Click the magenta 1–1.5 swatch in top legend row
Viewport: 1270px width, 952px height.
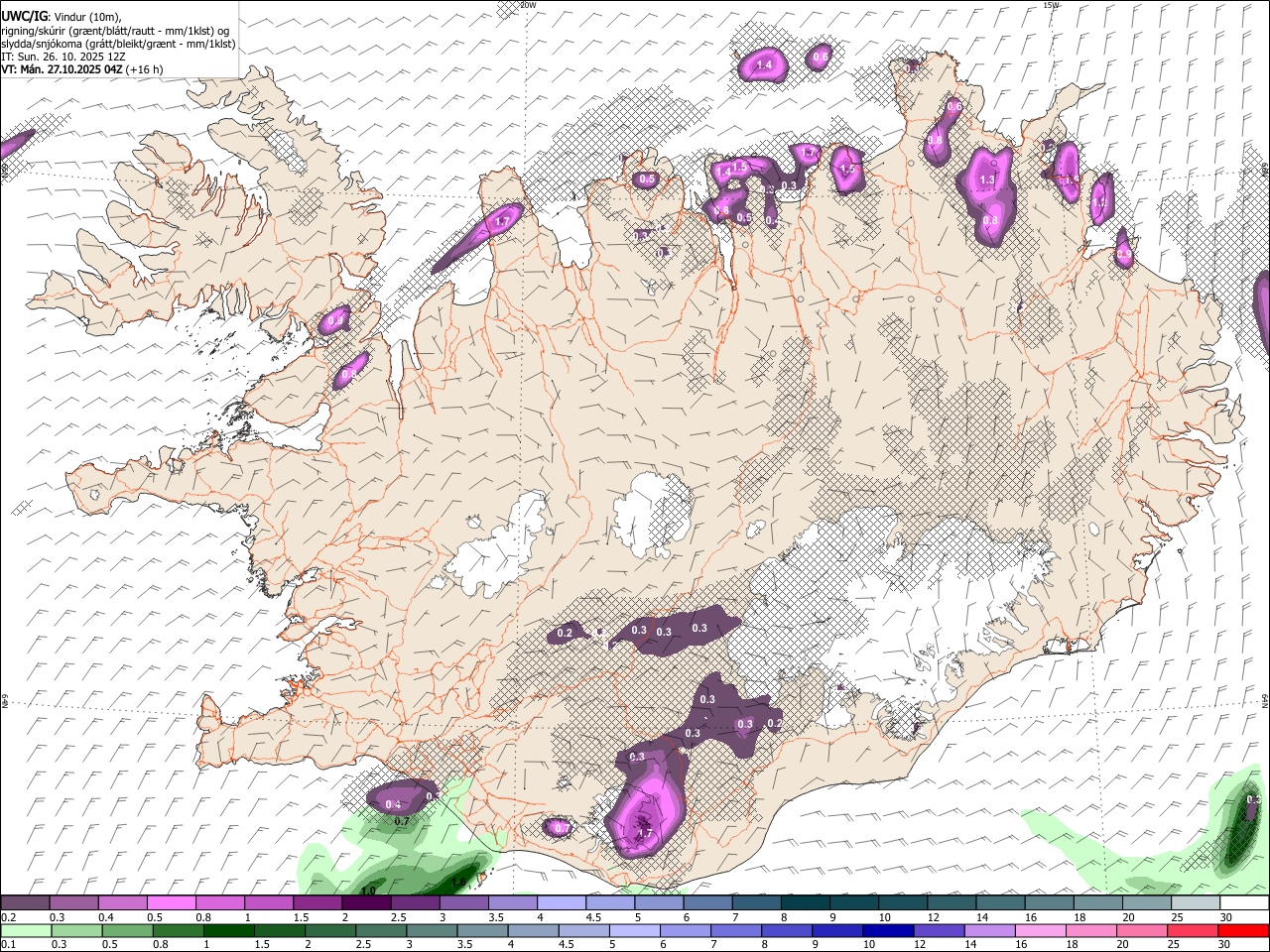pos(269,903)
